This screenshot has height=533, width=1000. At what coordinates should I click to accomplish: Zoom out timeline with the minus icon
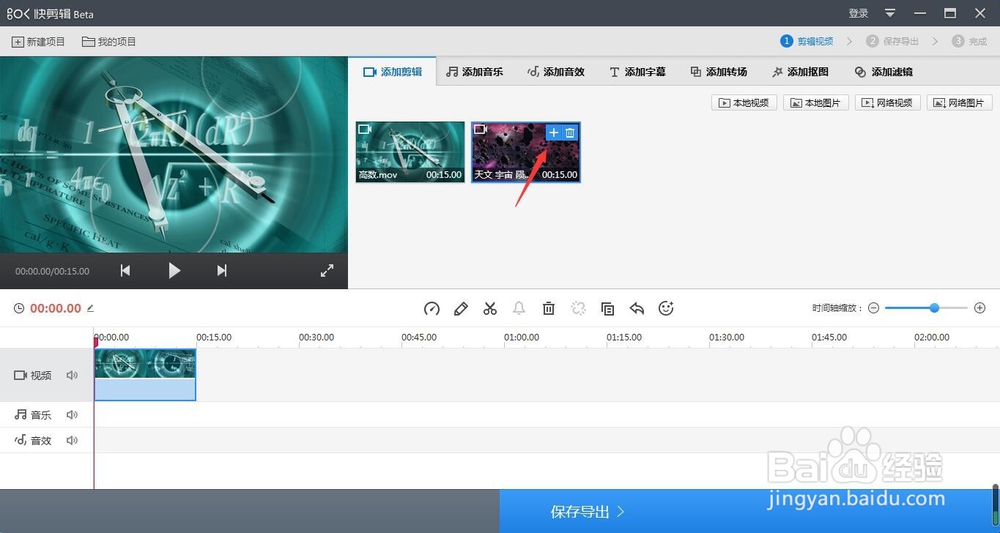[874, 308]
